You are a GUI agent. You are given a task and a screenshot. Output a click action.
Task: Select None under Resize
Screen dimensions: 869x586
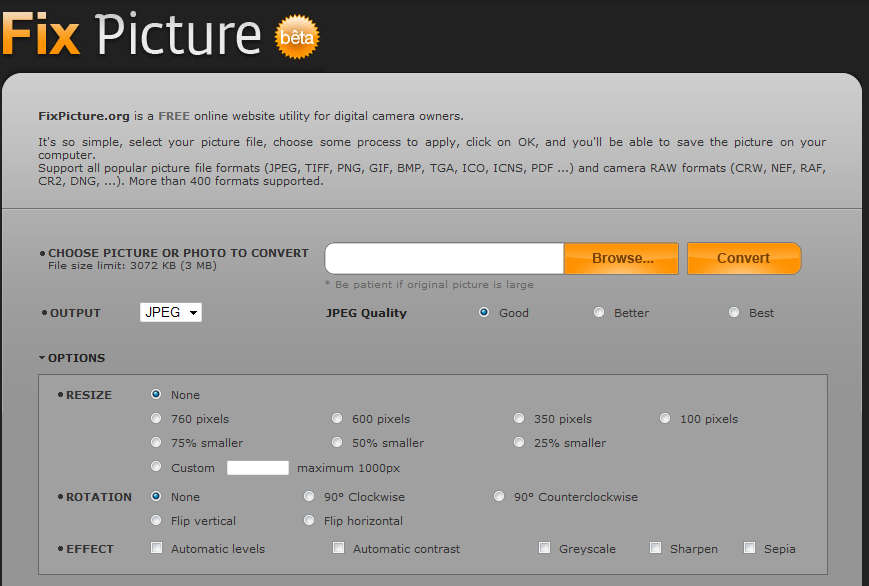pyautogui.click(x=156, y=394)
